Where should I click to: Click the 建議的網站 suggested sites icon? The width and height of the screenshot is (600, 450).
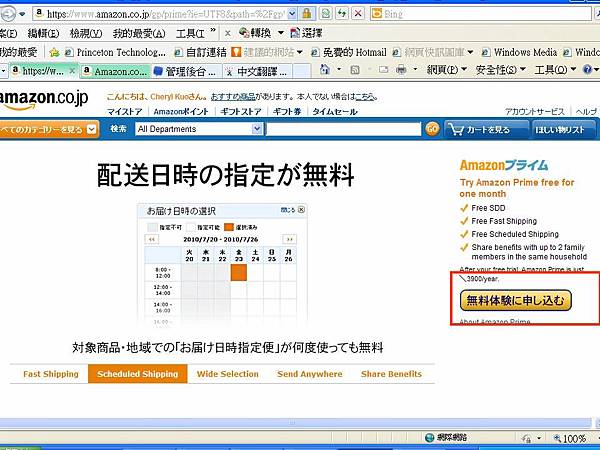(x=236, y=52)
